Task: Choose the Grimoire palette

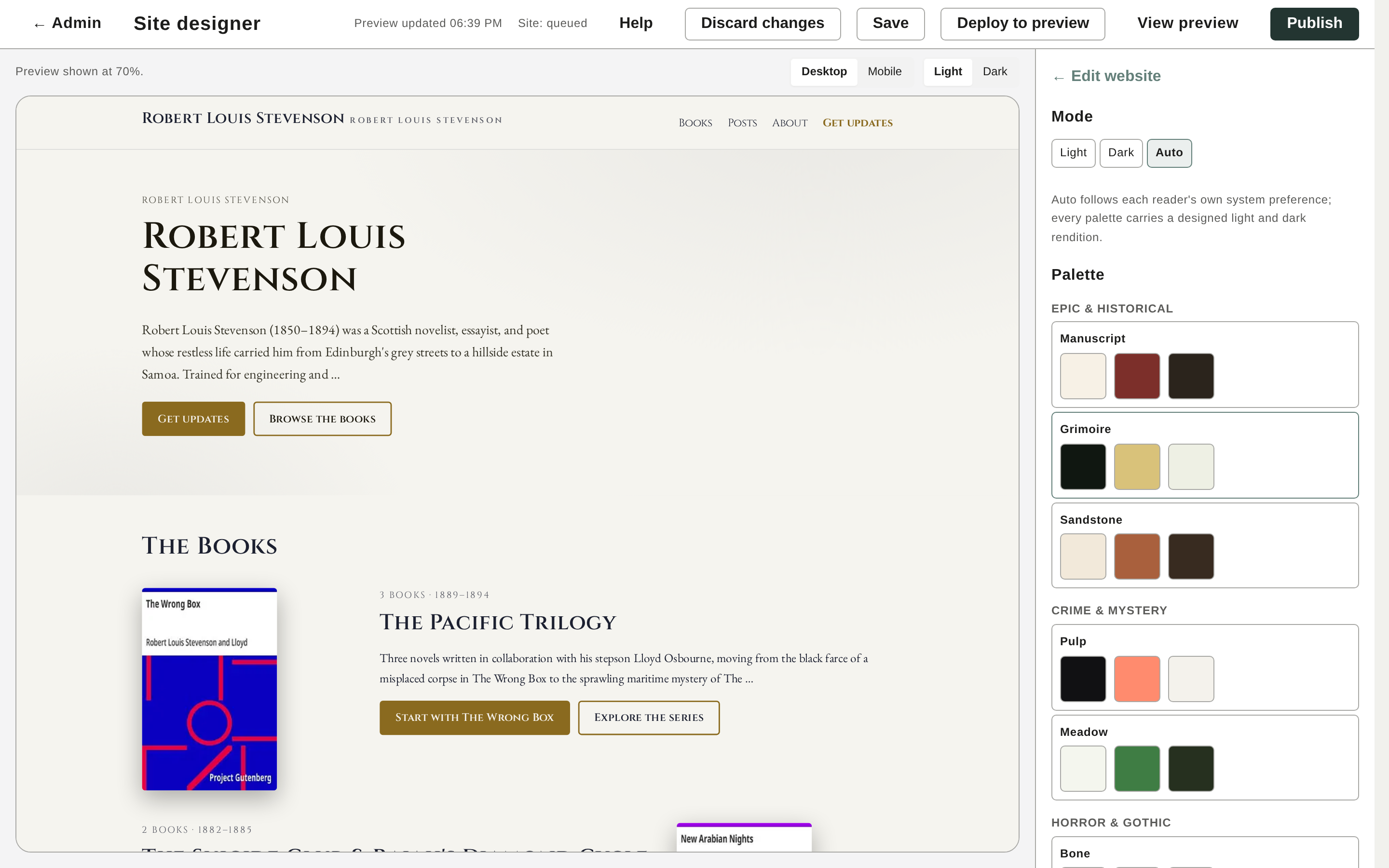Action: click(x=1204, y=455)
